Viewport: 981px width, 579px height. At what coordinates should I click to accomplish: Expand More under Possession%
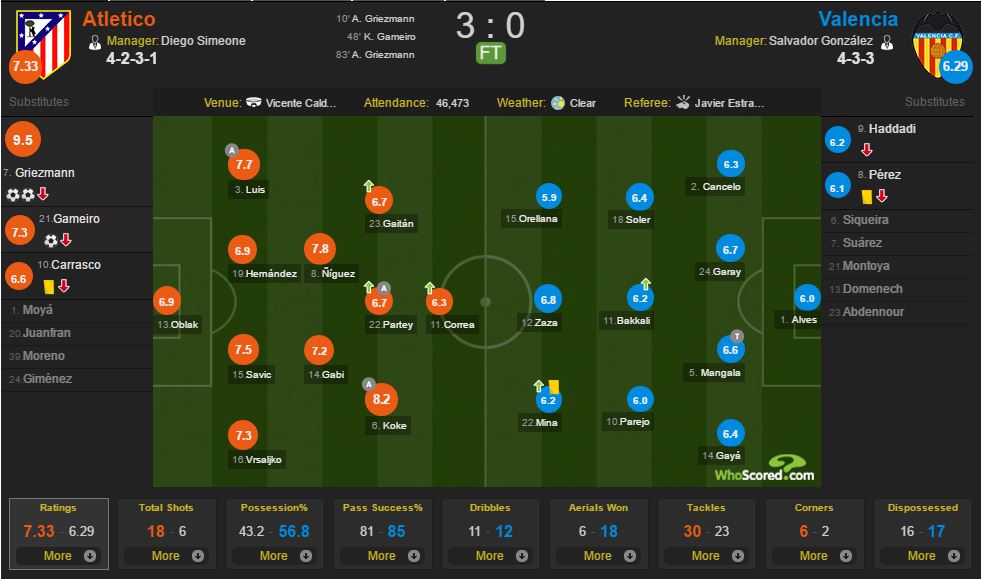[x=274, y=556]
